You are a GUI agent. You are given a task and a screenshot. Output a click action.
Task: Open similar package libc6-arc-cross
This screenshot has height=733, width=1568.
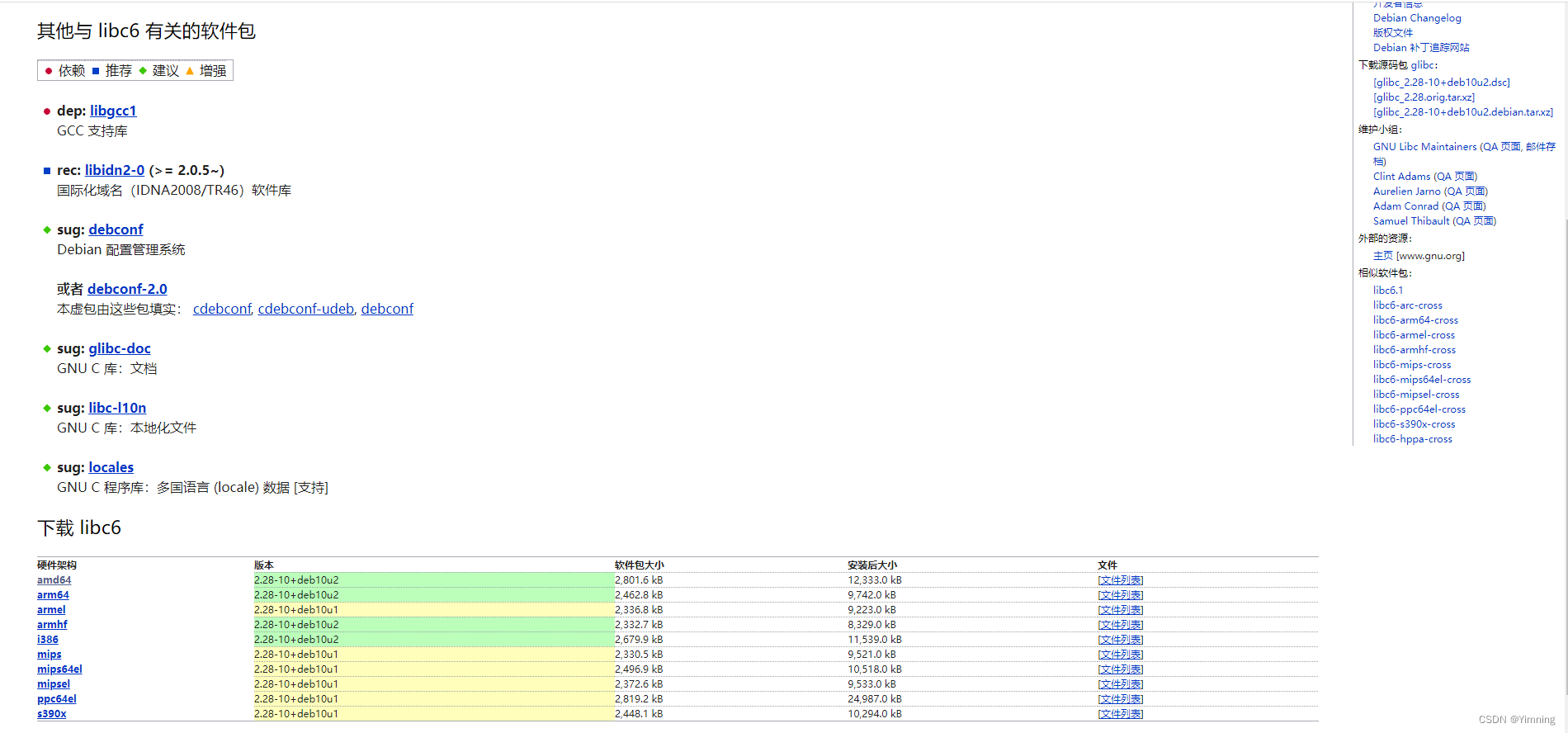[x=1408, y=305]
